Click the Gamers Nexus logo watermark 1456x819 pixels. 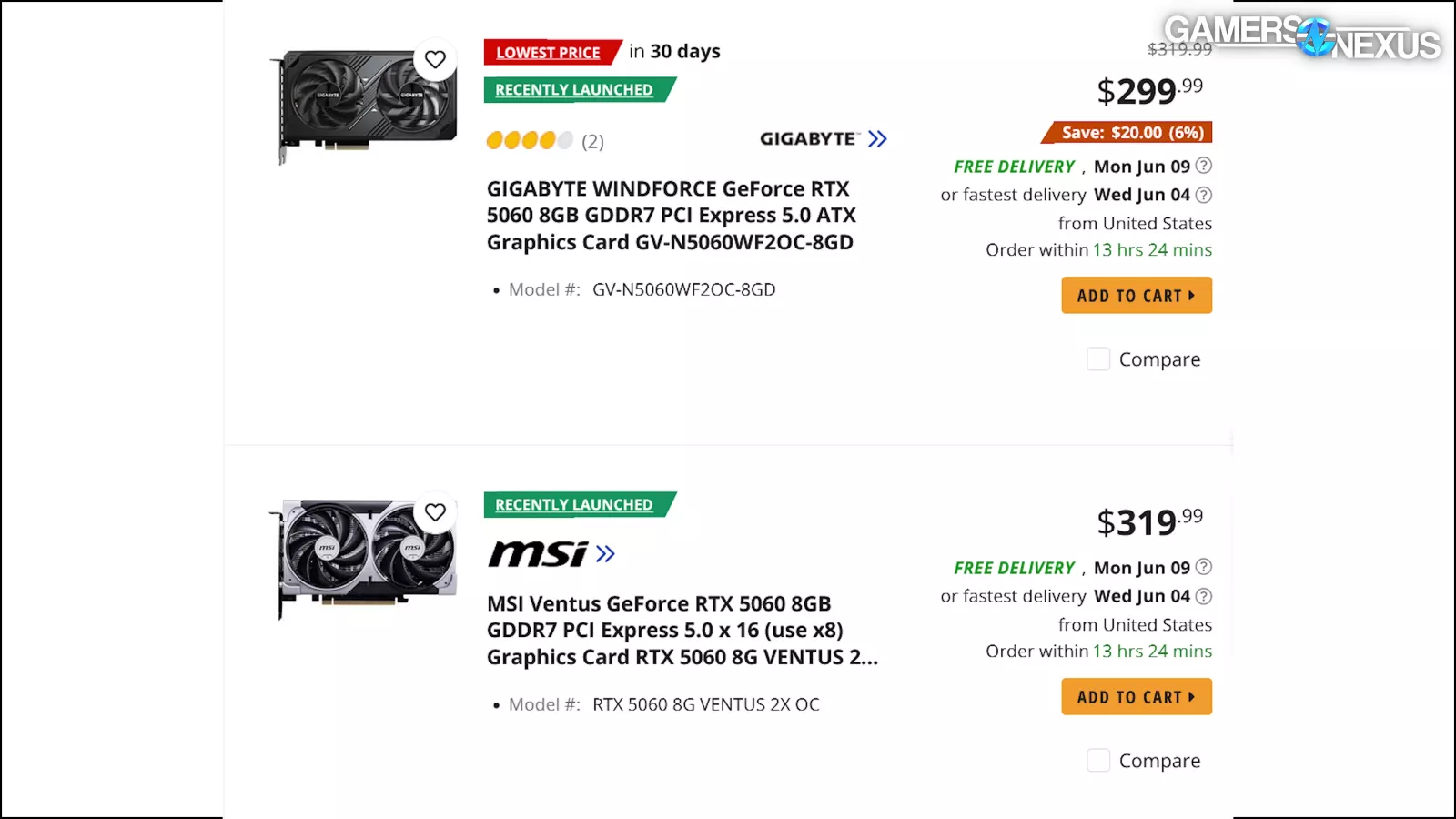tap(1301, 37)
